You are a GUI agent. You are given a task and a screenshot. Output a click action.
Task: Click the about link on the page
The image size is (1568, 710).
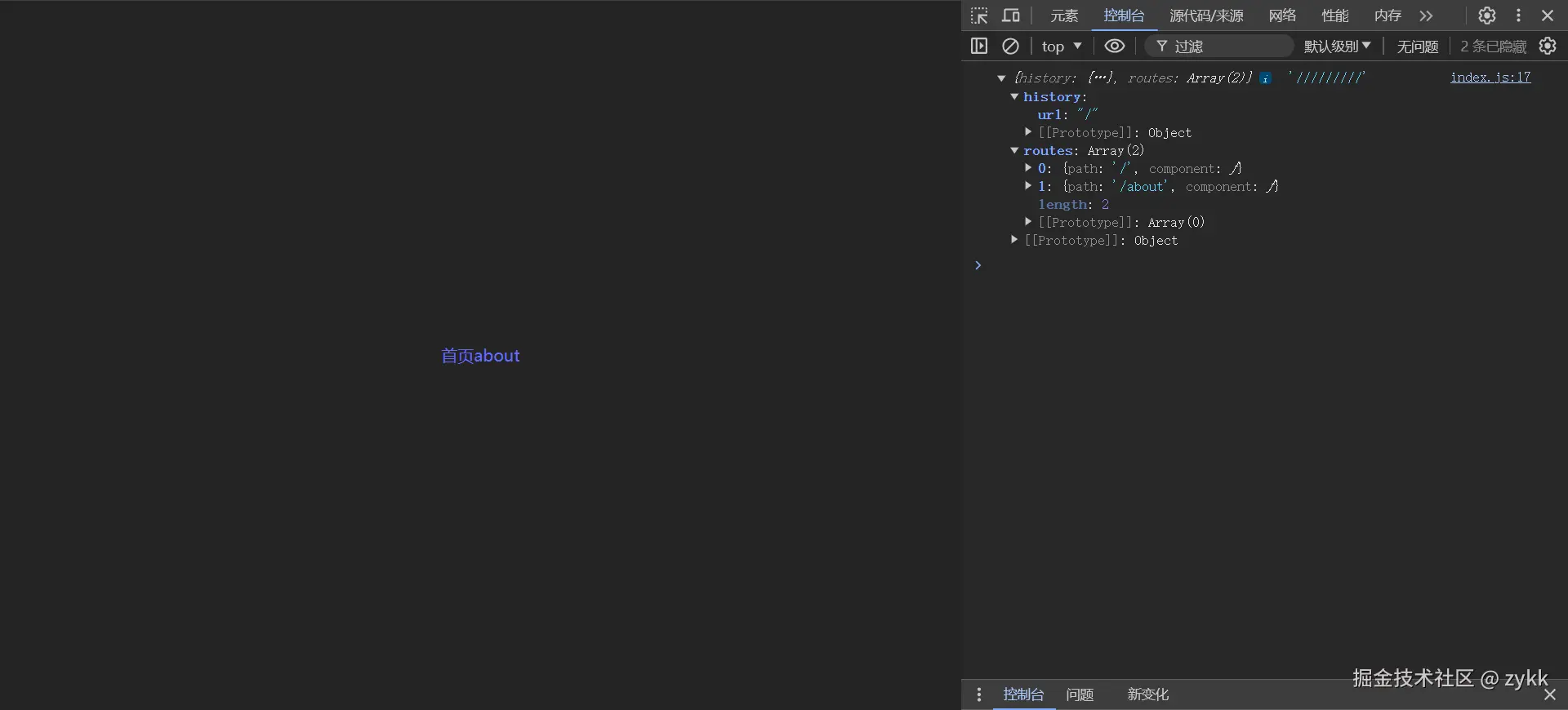pyautogui.click(x=497, y=356)
